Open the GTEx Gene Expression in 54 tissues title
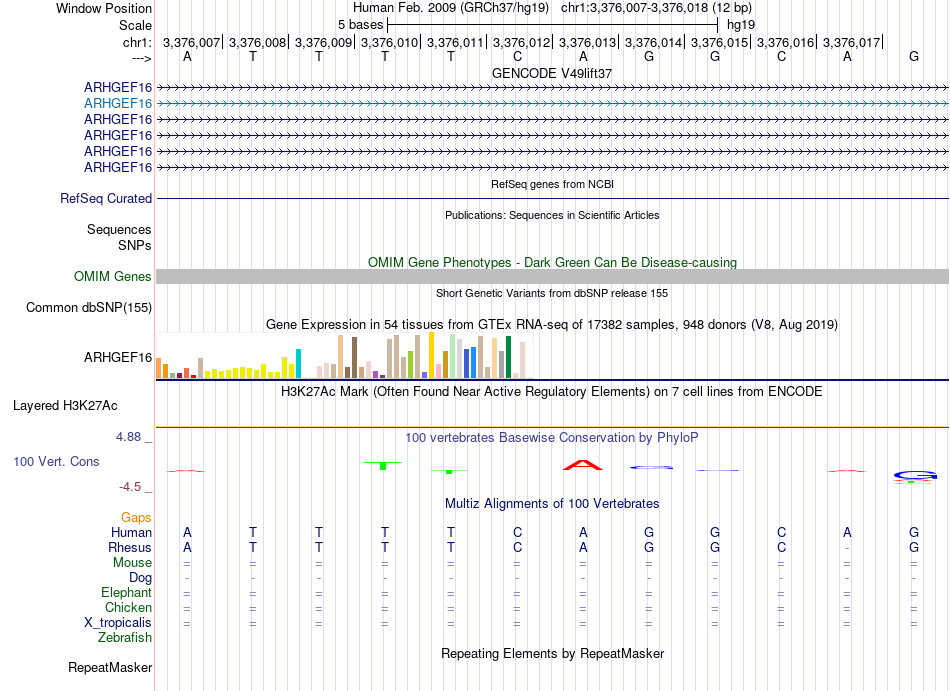 click(552, 325)
